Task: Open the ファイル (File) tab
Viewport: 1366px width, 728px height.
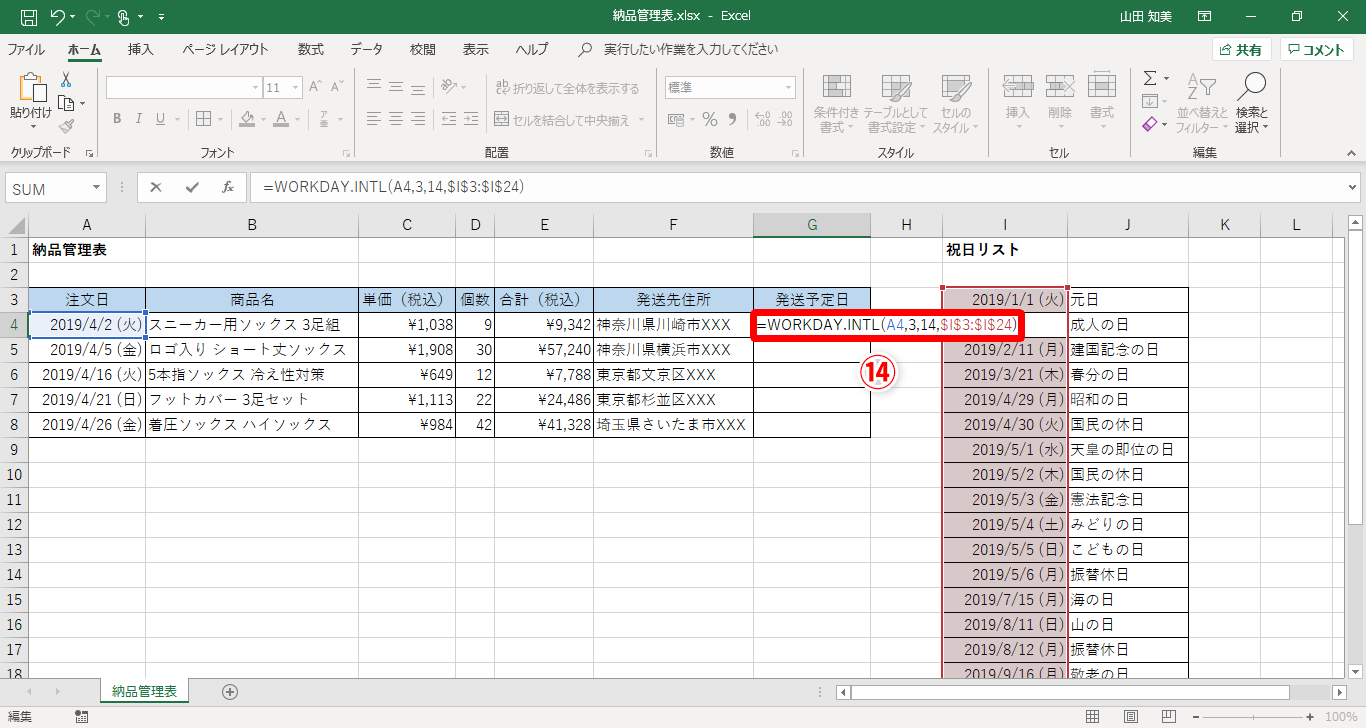Action: pos(26,50)
